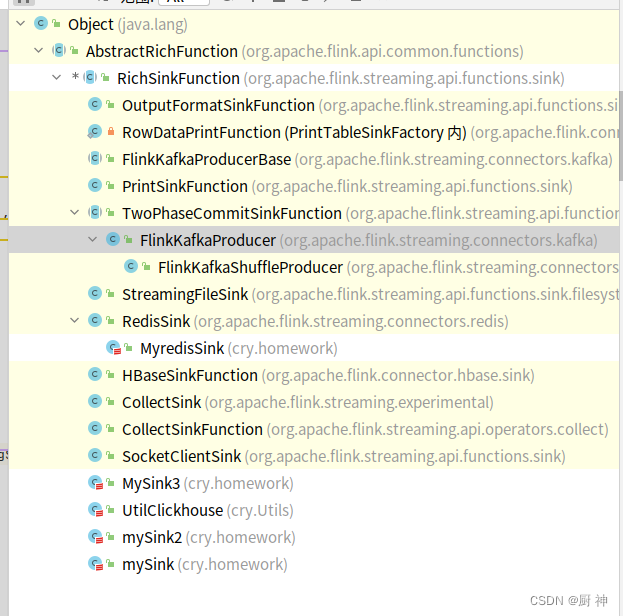Click the class icon of MyredisSink
623x616 pixels.
[x=113, y=348]
